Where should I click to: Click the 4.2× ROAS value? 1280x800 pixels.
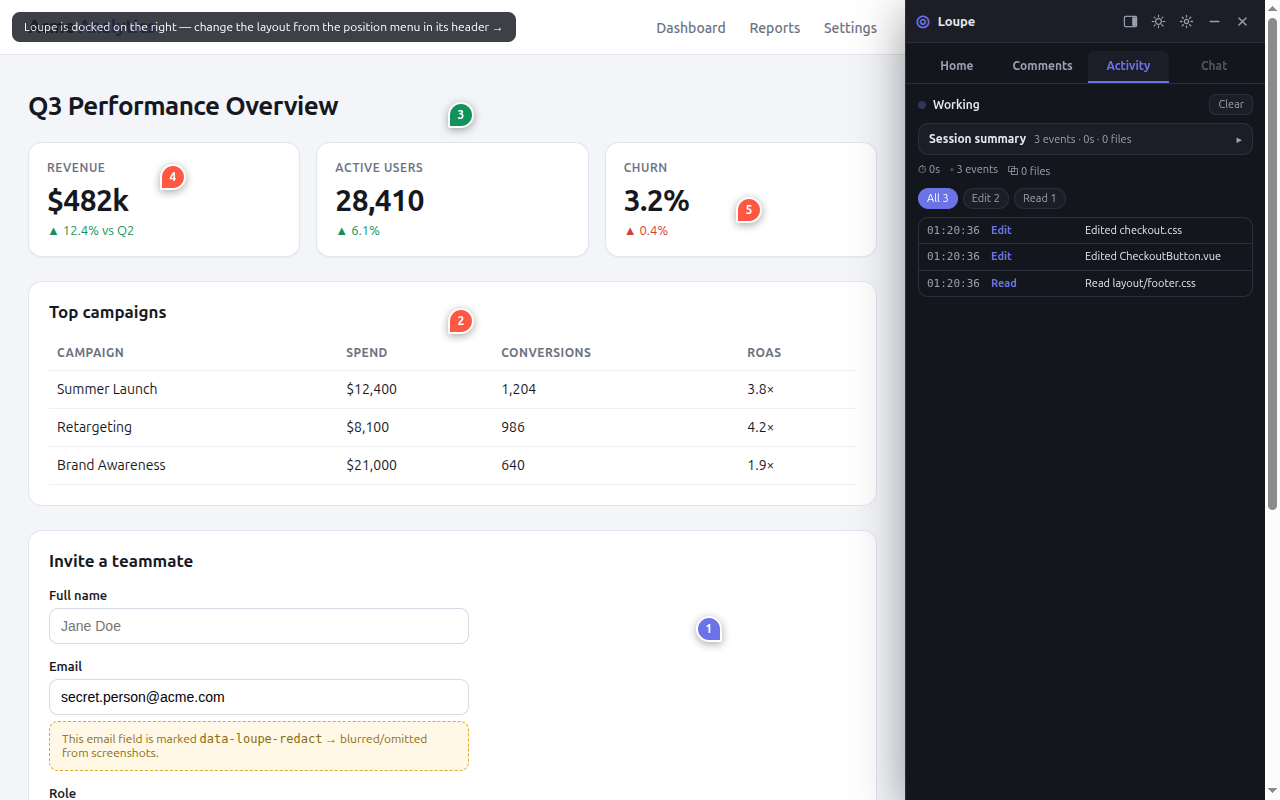[x=760, y=427]
